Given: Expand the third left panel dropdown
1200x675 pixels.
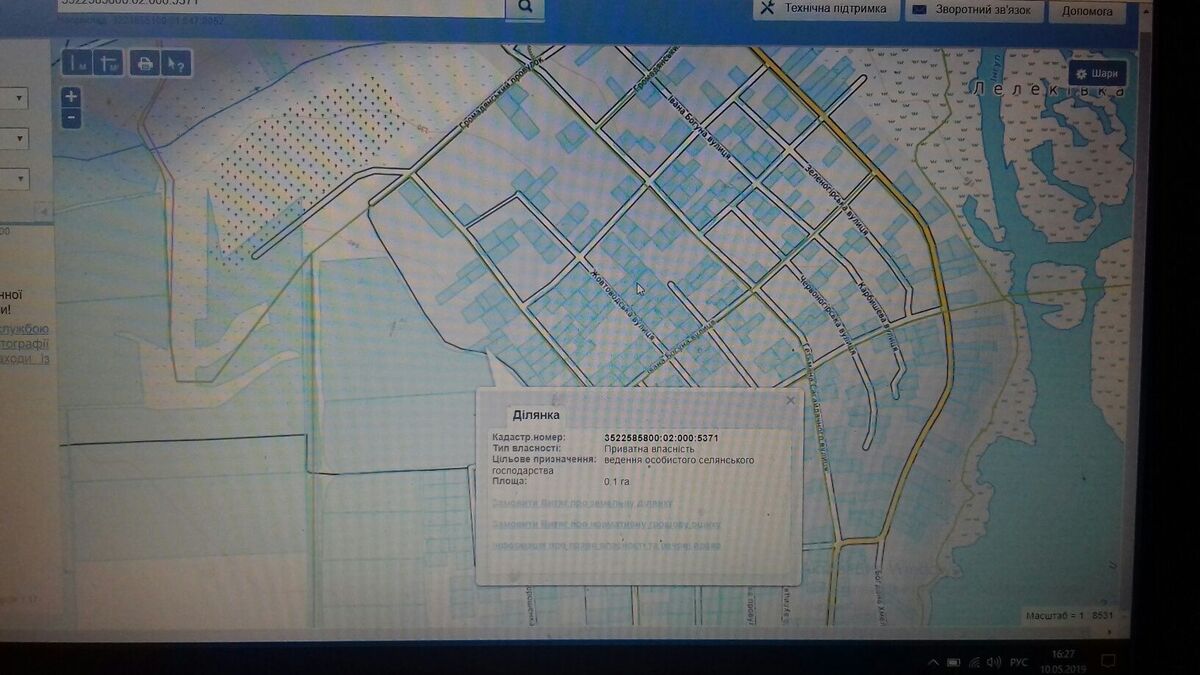Looking at the screenshot, I should 20,179.
